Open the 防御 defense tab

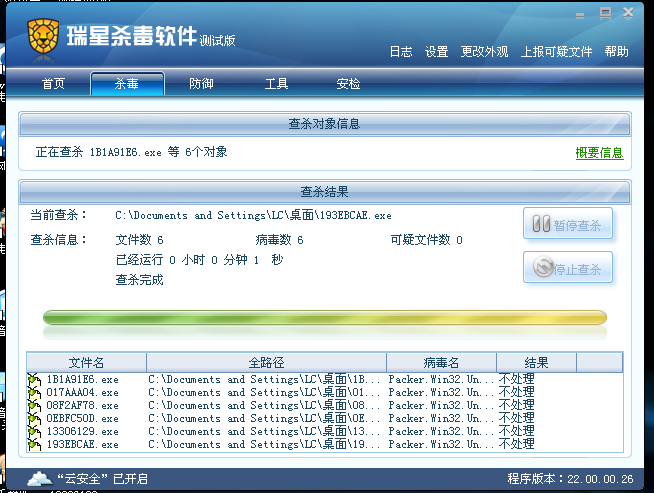click(201, 84)
